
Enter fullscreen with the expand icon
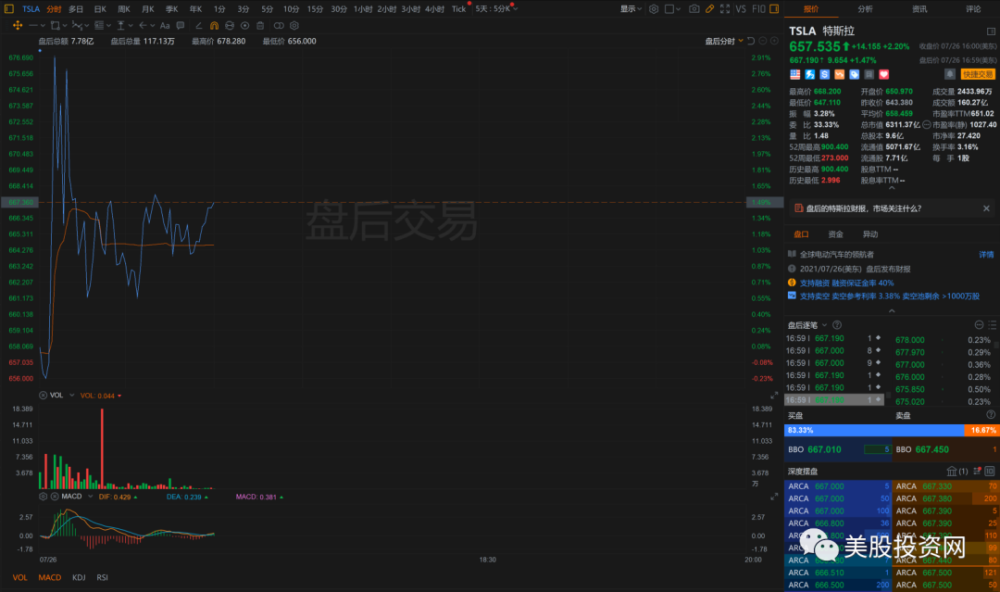[725, 9]
